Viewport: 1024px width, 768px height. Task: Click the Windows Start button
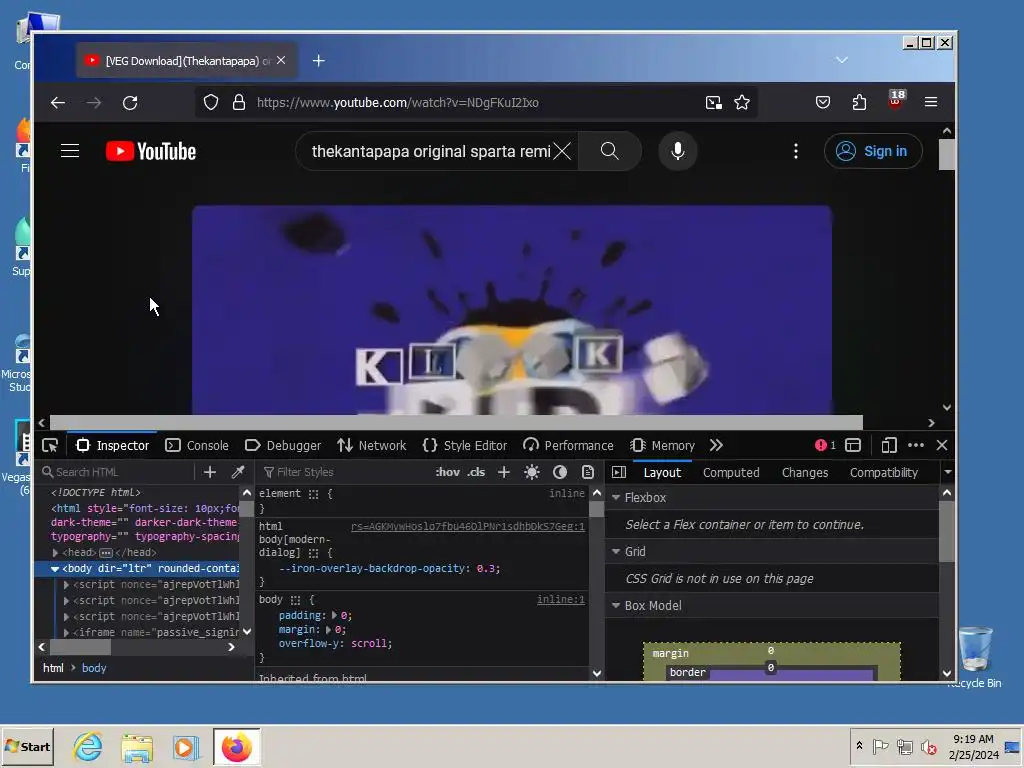pos(27,746)
